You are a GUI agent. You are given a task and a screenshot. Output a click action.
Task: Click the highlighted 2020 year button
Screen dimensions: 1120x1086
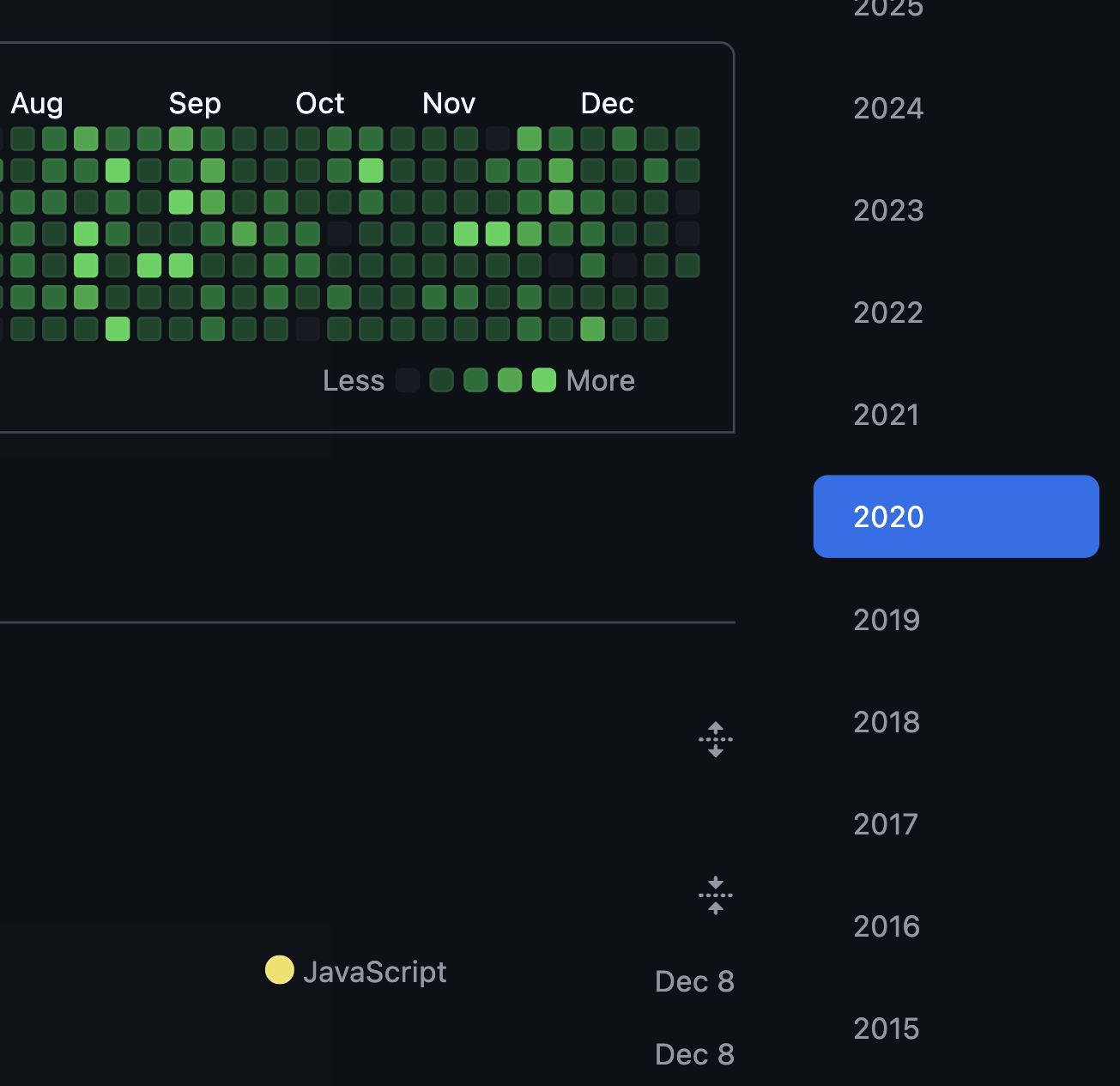(x=955, y=517)
